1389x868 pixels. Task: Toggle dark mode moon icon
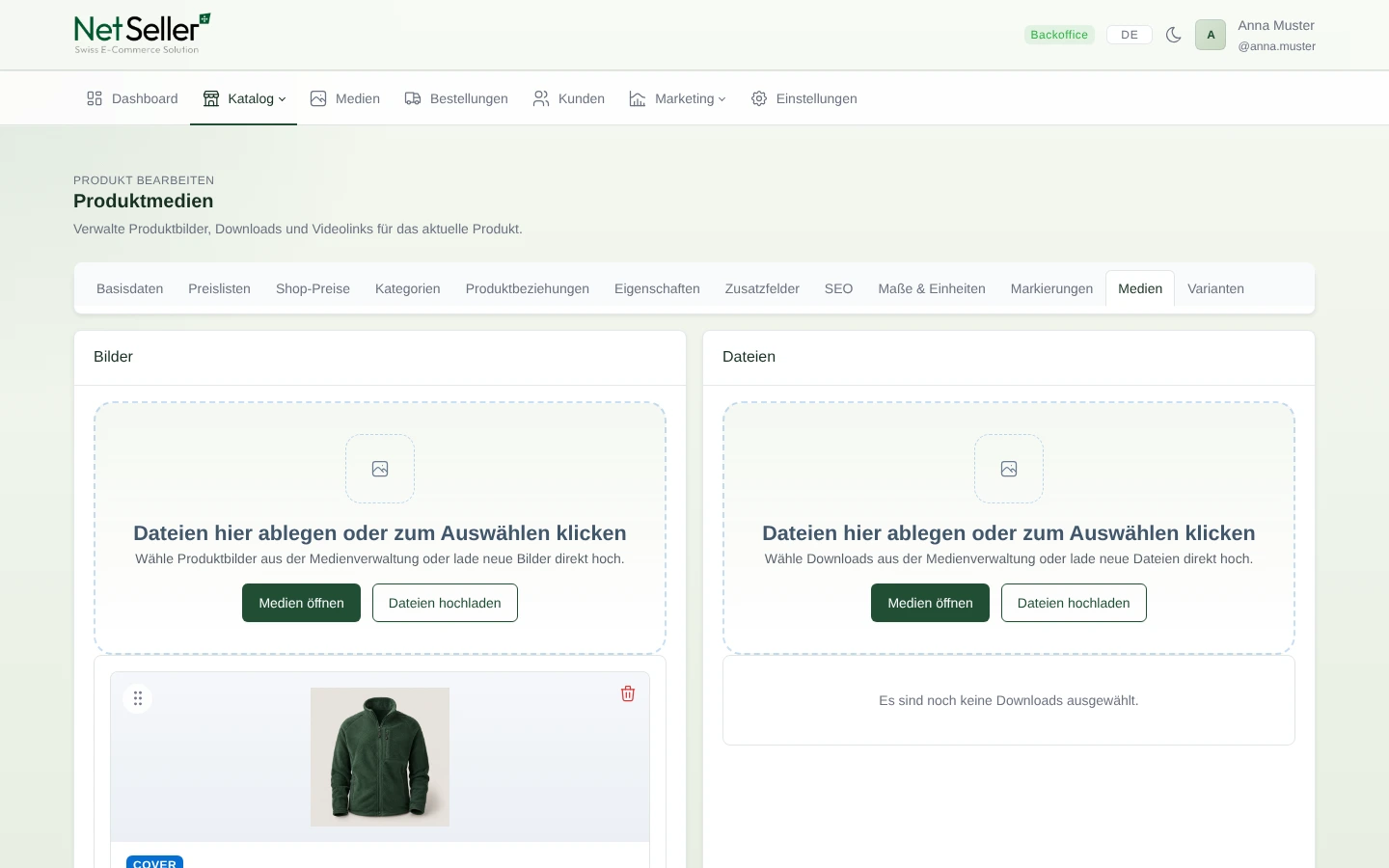click(1174, 35)
